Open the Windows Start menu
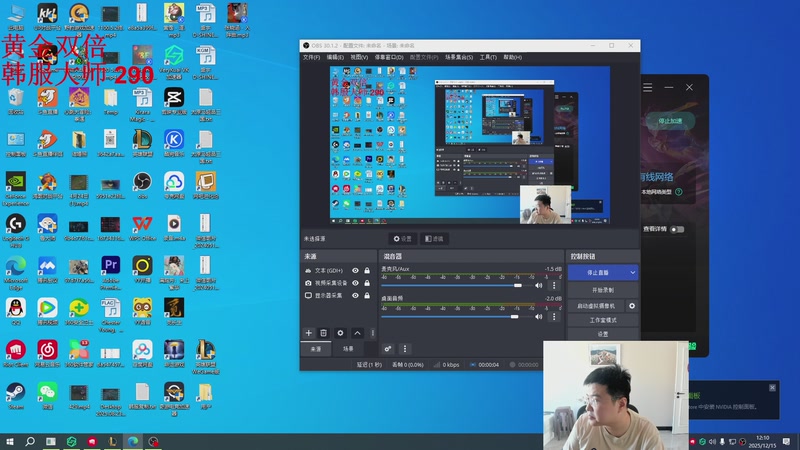This screenshot has height=450, width=800. click(10, 441)
